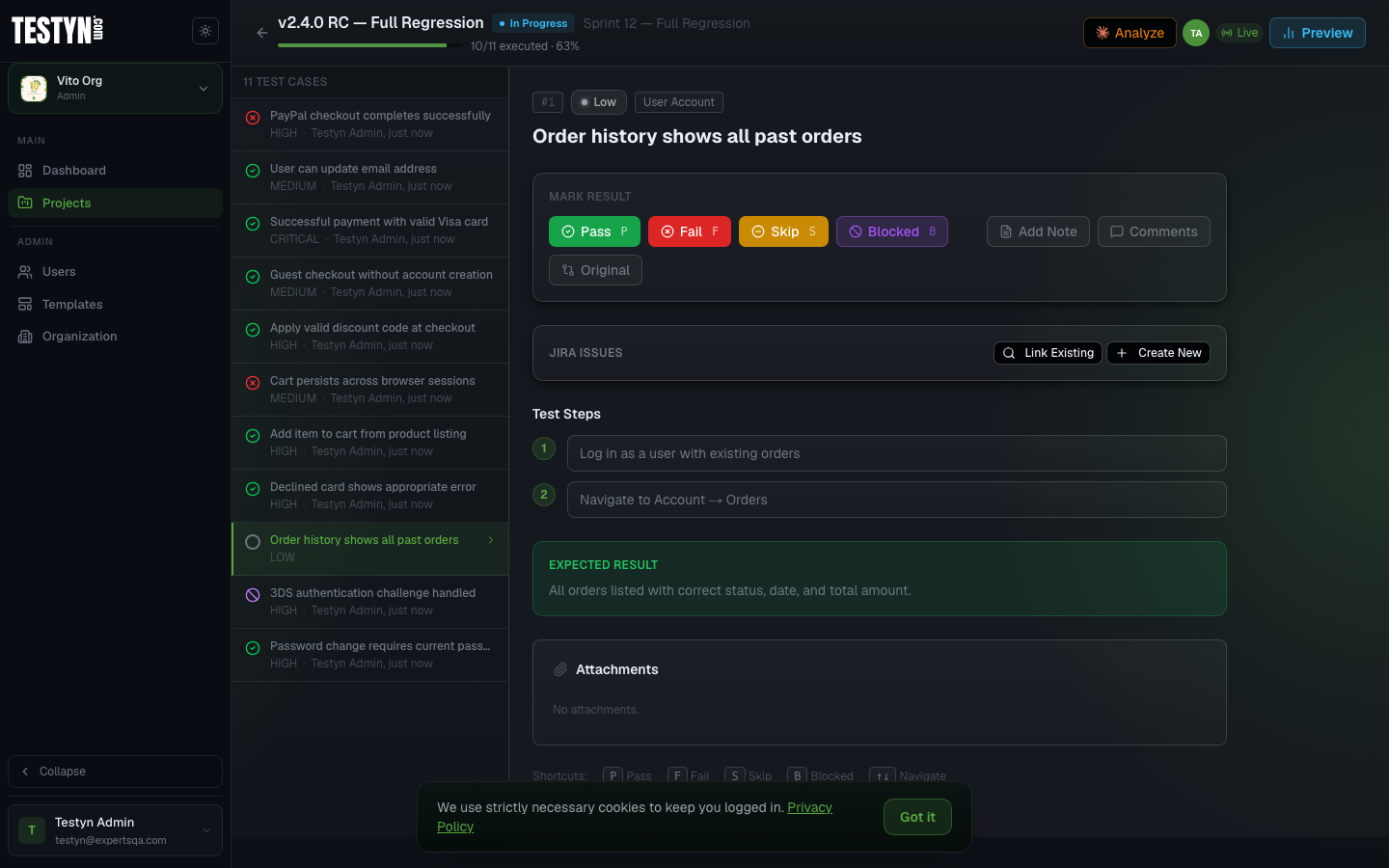Go to Users in the admin menu
Viewport: 1389px width, 868px height.
point(115,272)
